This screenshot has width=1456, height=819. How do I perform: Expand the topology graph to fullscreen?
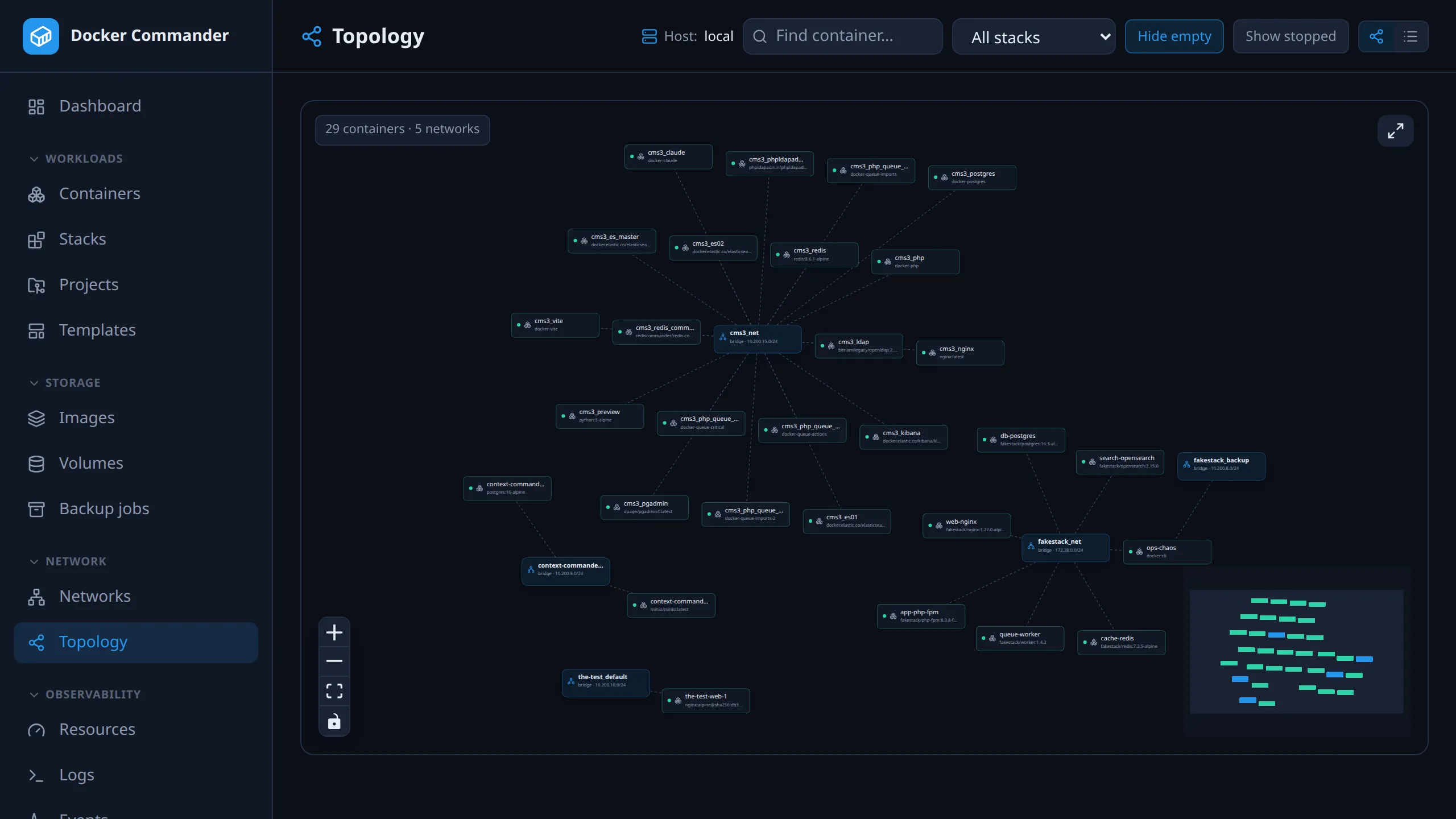(1395, 131)
